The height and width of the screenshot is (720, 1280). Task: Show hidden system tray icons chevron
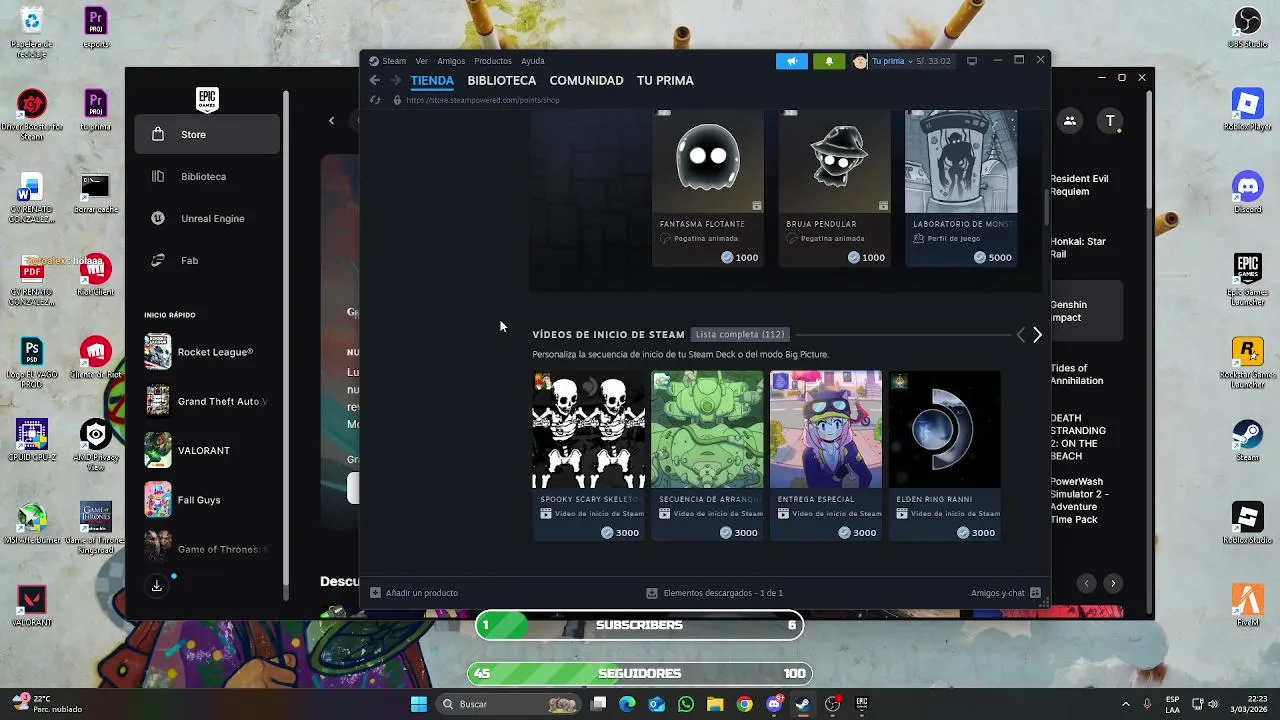[x=1125, y=704]
